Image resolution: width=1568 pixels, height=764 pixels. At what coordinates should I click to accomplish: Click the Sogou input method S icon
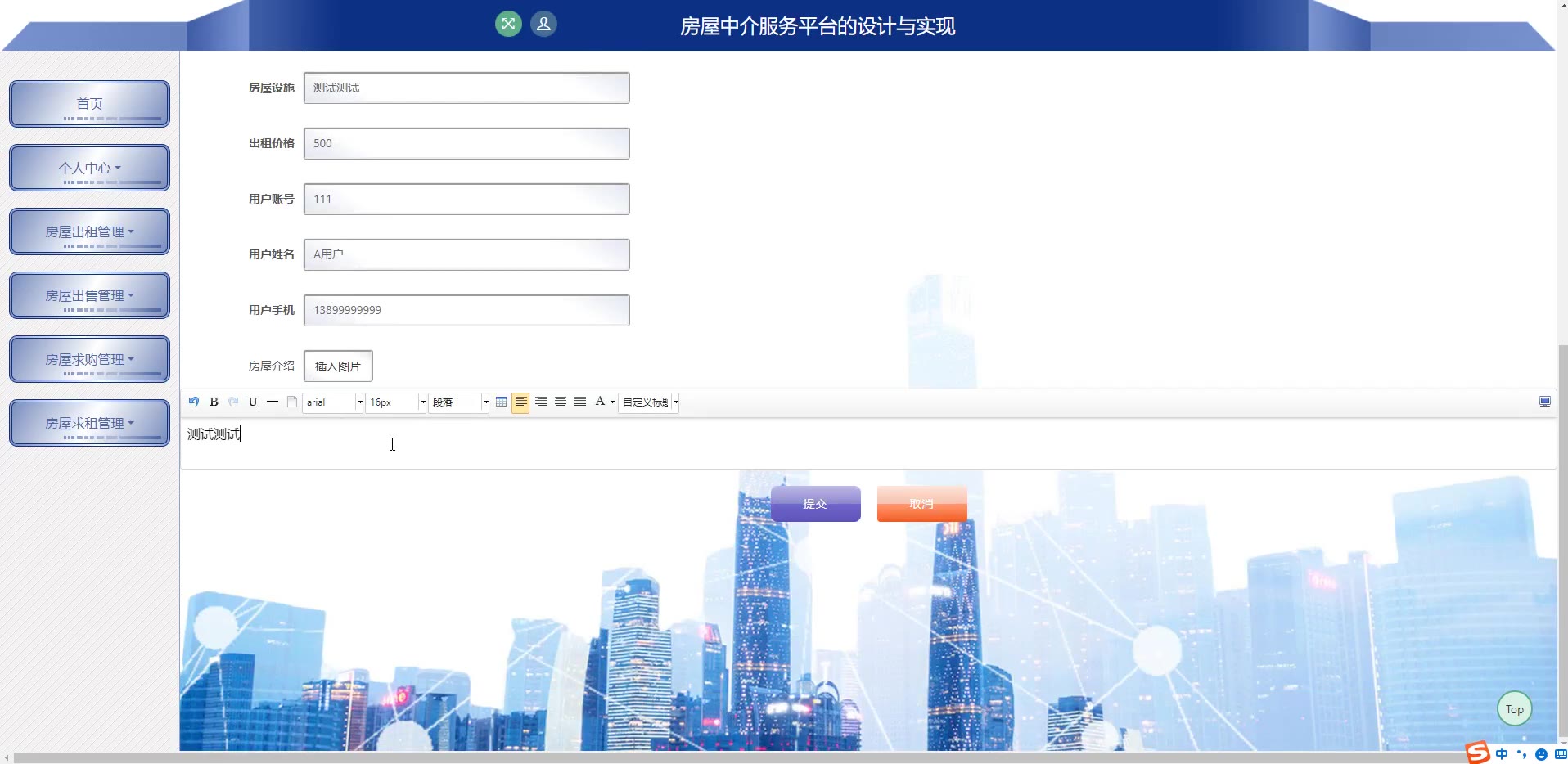click(1477, 753)
